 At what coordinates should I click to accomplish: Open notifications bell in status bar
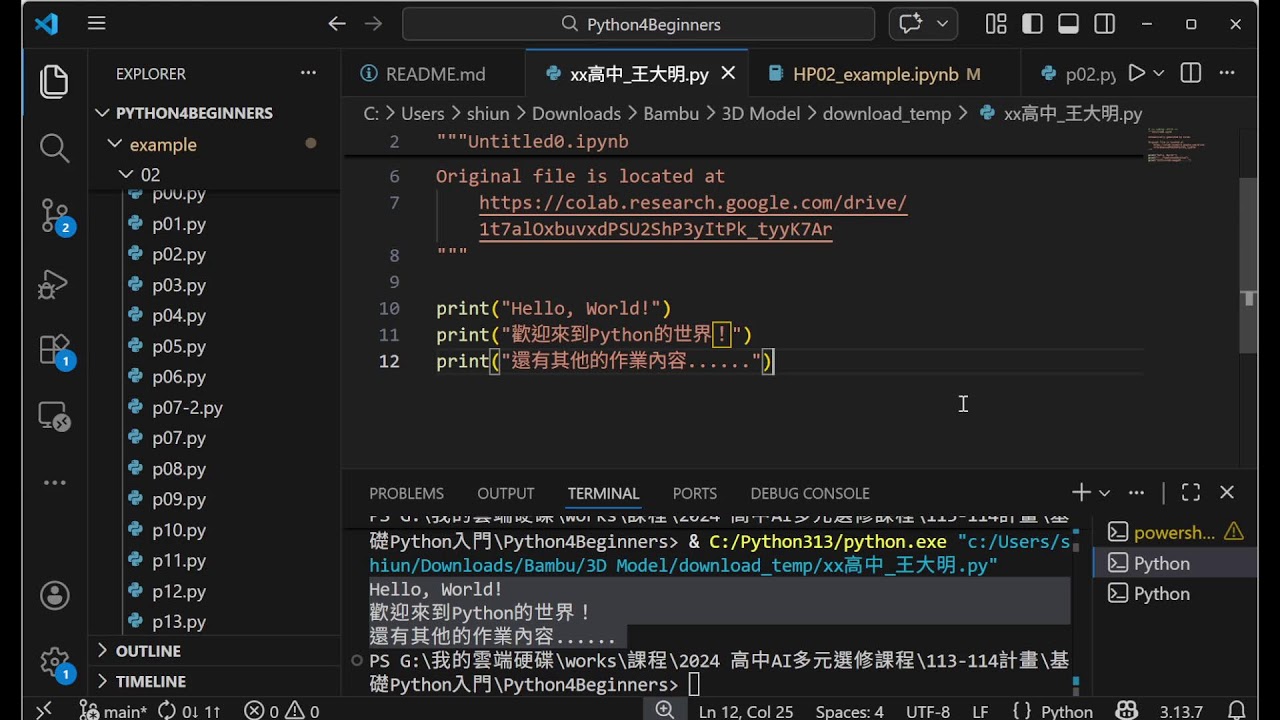(x=1236, y=711)
